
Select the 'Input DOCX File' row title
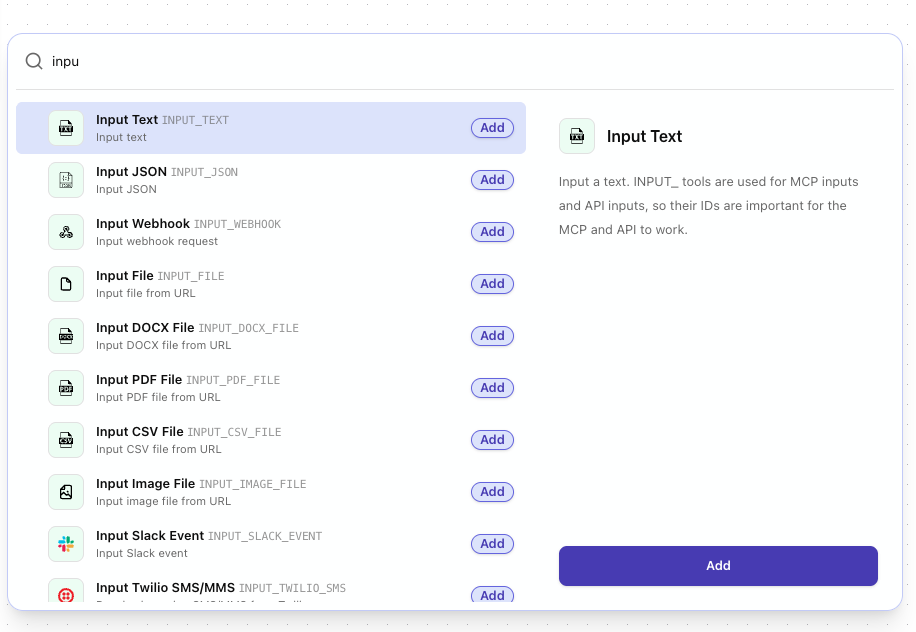click(x=145, y=328)
